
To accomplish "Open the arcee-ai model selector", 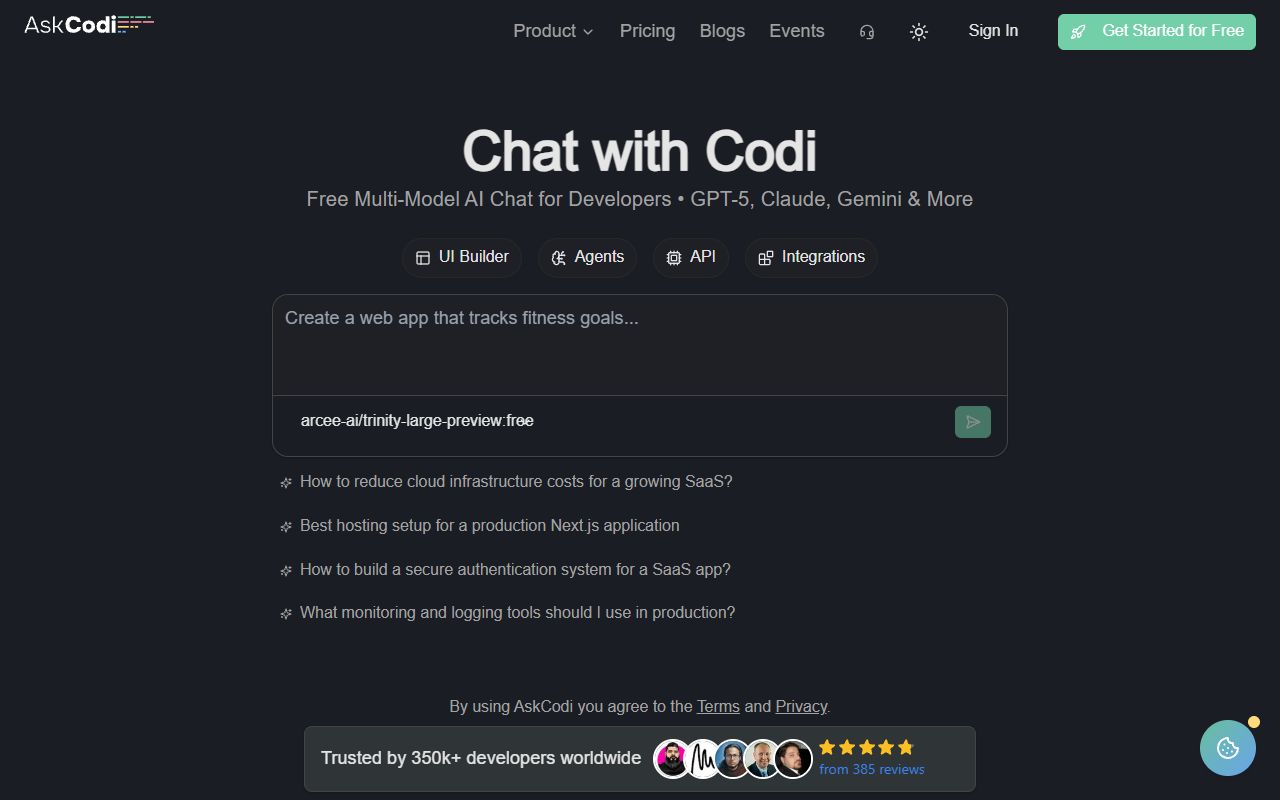I will point(417,420).
